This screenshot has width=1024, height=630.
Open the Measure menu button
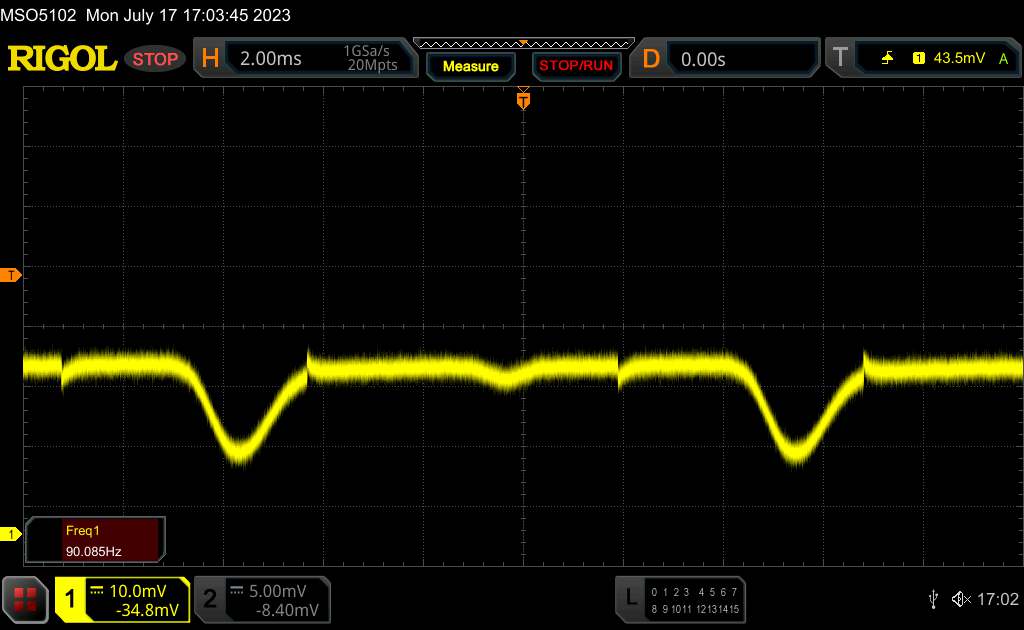[470, 66]
